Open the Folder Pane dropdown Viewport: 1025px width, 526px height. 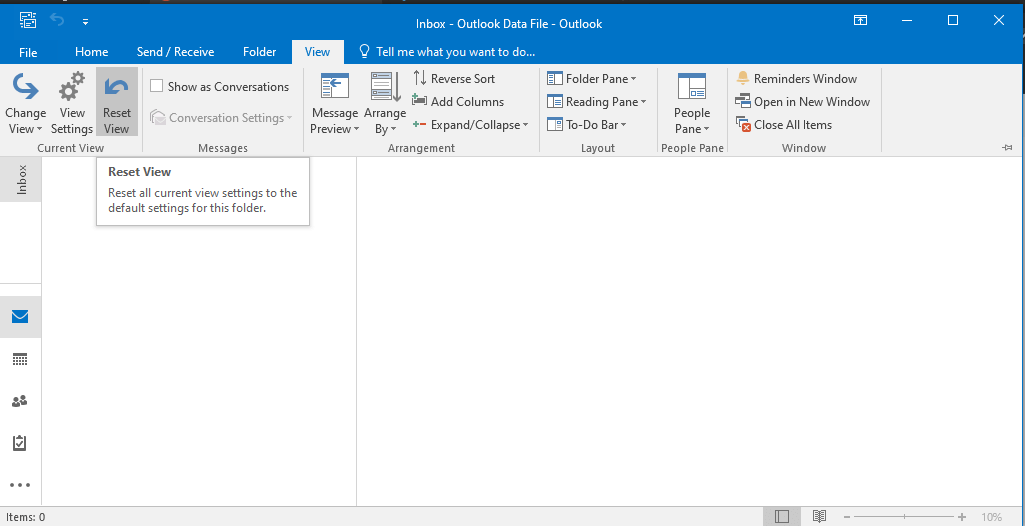[592, 78]
